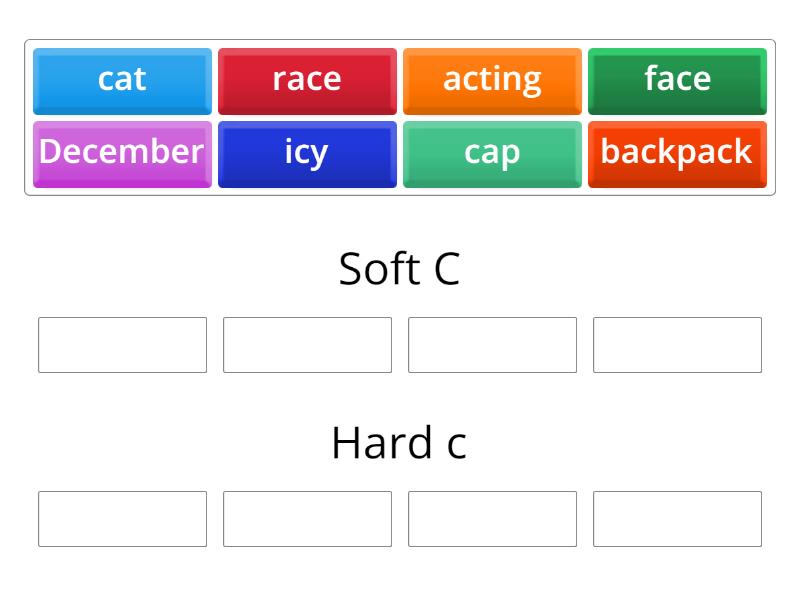Pick the teal 'cap' word tile

tap(492, 153)
